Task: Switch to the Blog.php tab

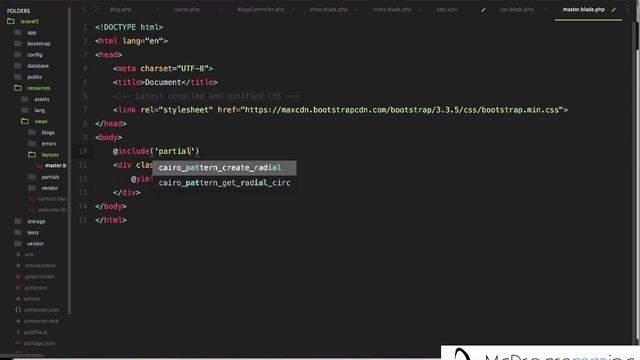Action: coord(120,9)
